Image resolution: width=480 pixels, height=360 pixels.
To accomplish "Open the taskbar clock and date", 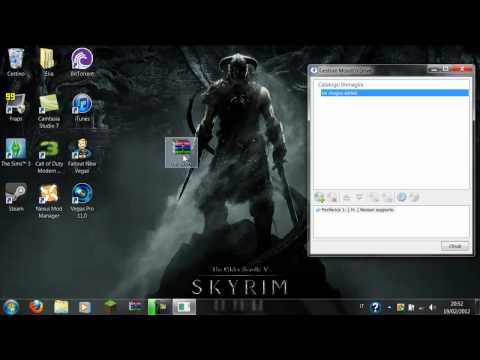I will click(x=456, y=307).
